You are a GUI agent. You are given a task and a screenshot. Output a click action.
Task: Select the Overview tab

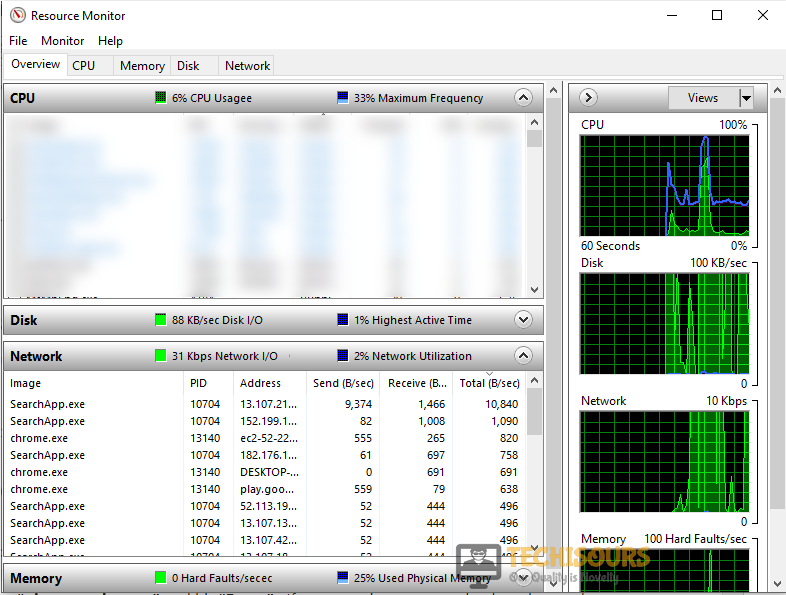(36, 64)
